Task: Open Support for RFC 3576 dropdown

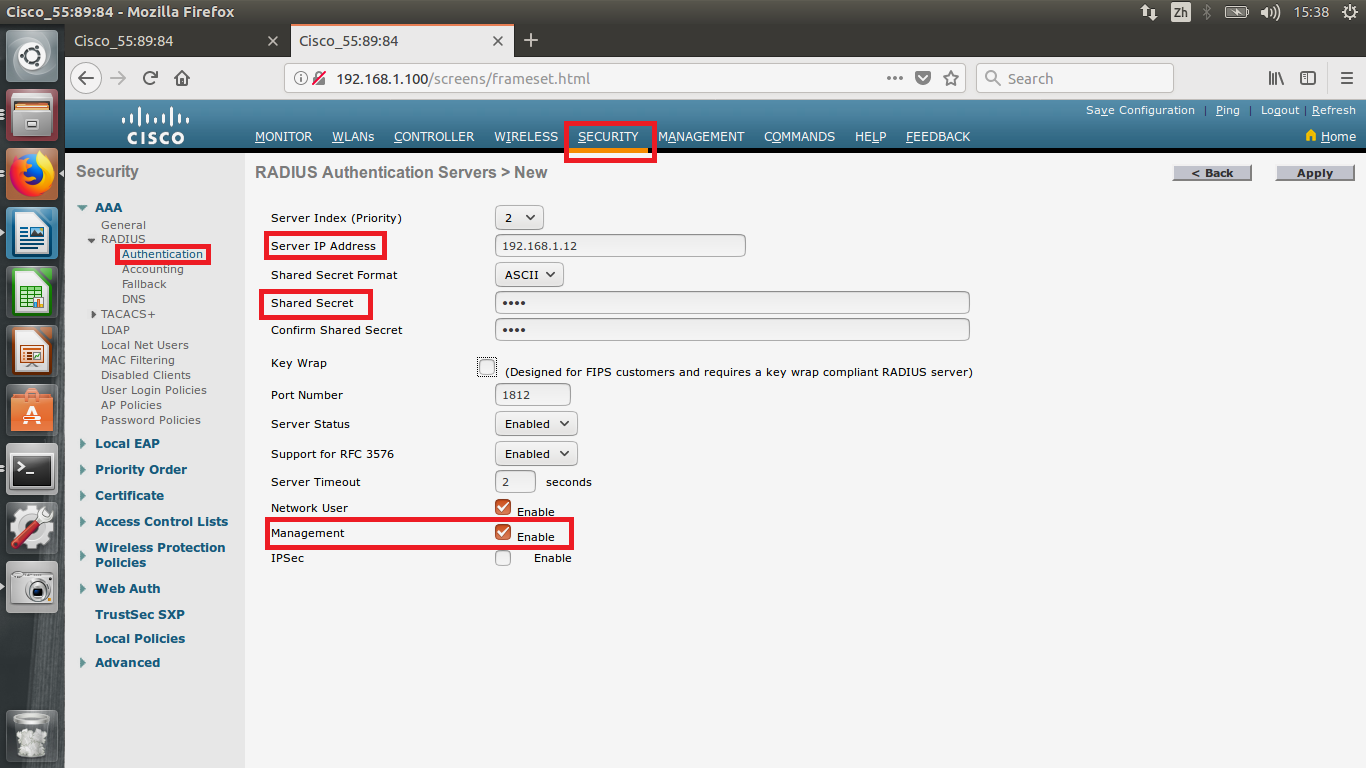Action: [536, 454]
